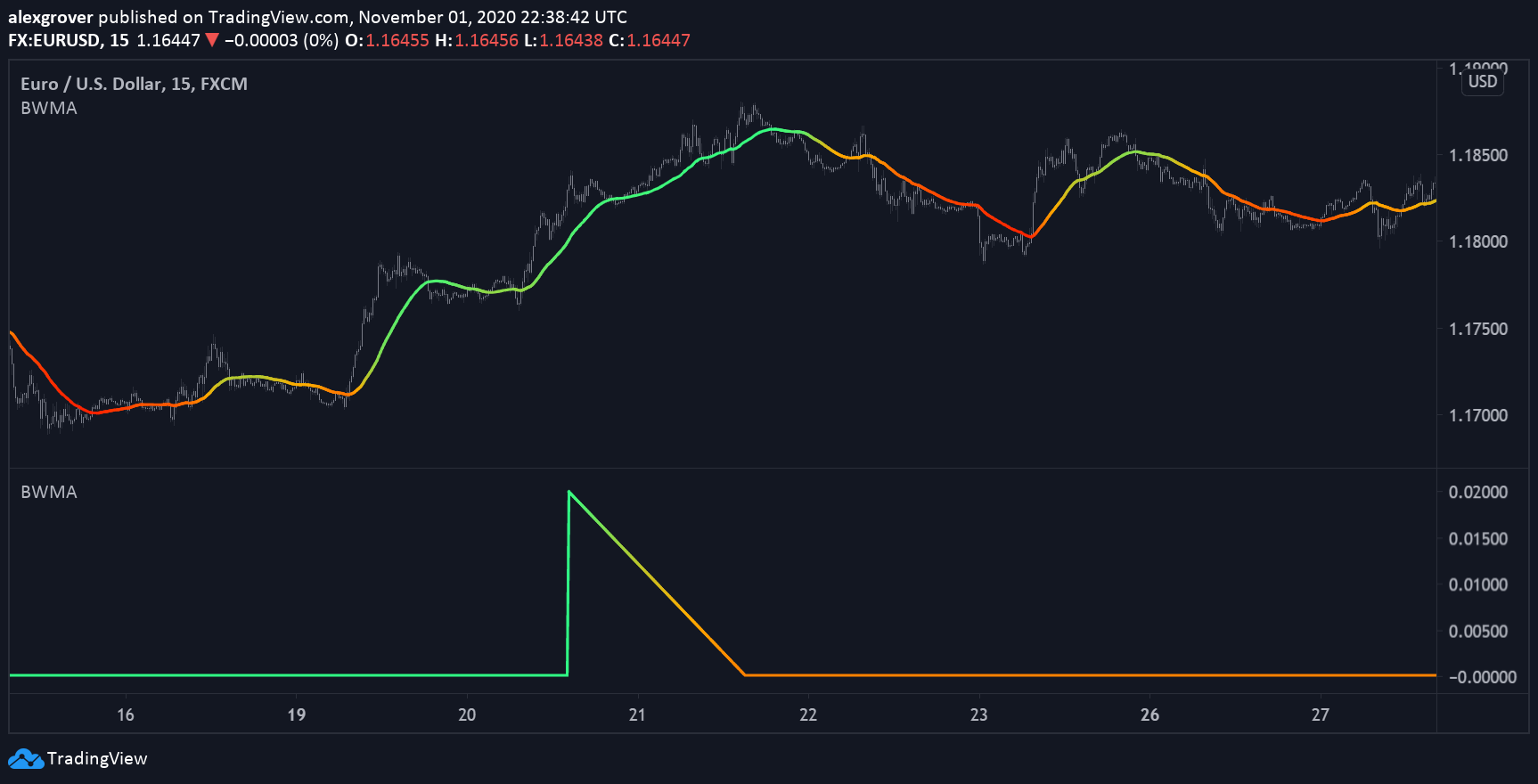Screen dimensions: 1538x784
Task: Click date 19 on the time axis
Action: [297, 715]
